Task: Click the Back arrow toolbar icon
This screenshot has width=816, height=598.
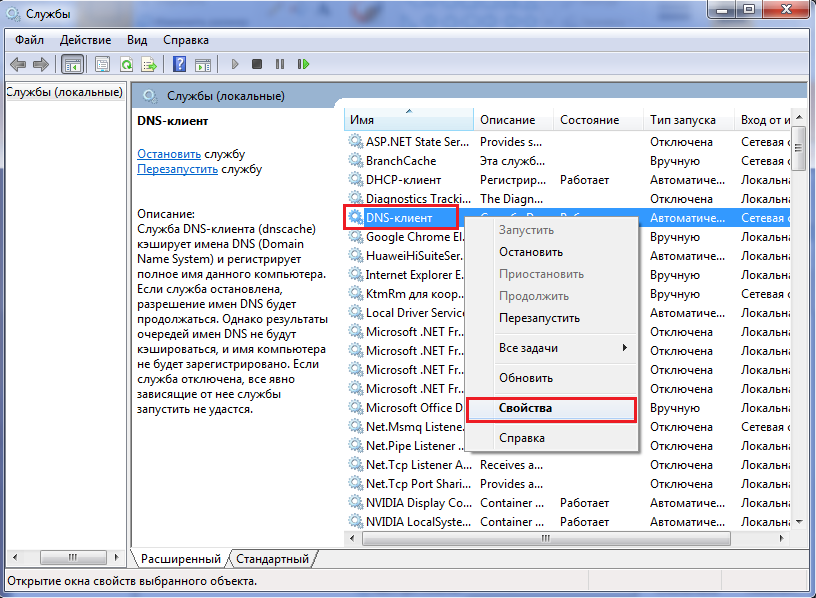Action: tap(17, 64)
